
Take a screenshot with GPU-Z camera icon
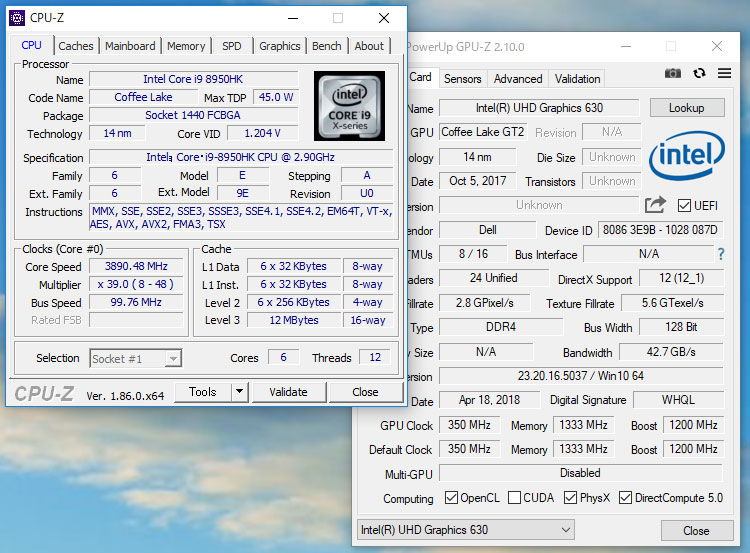tap(673, 73)
